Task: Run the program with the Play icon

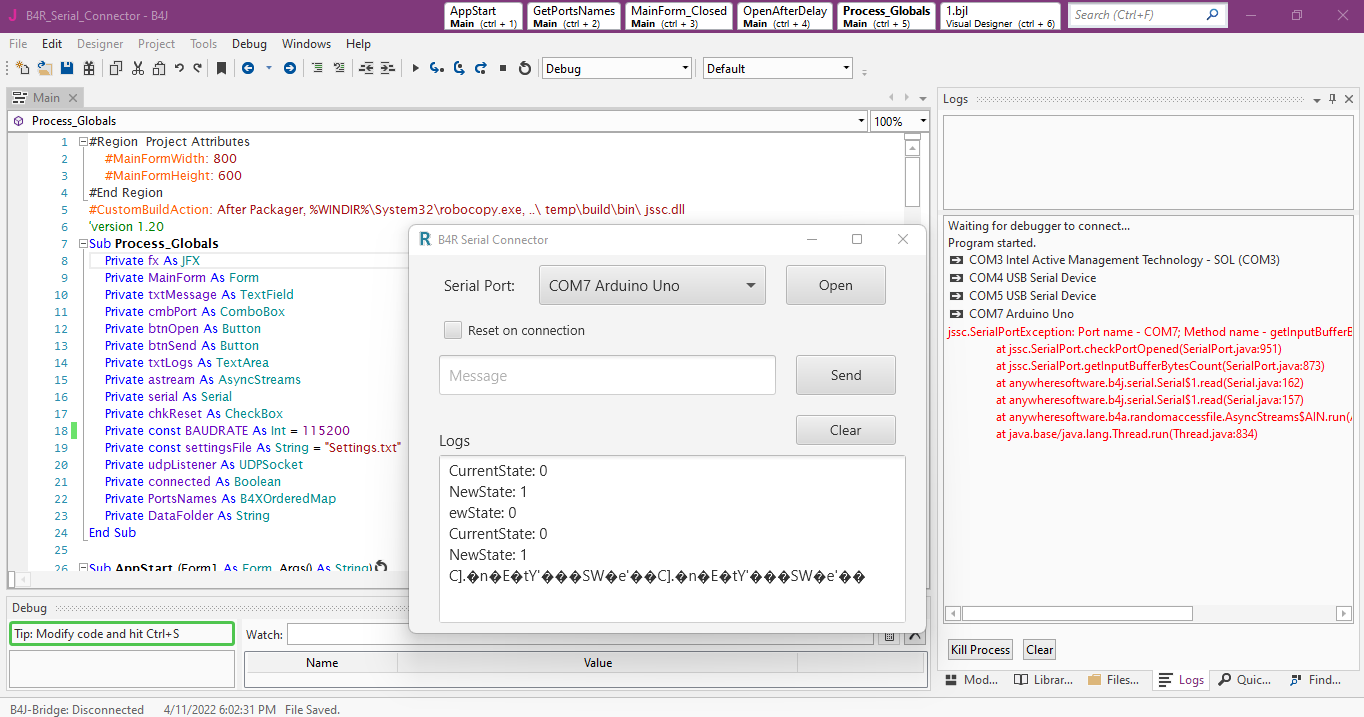Action: [x=416, y=68]
